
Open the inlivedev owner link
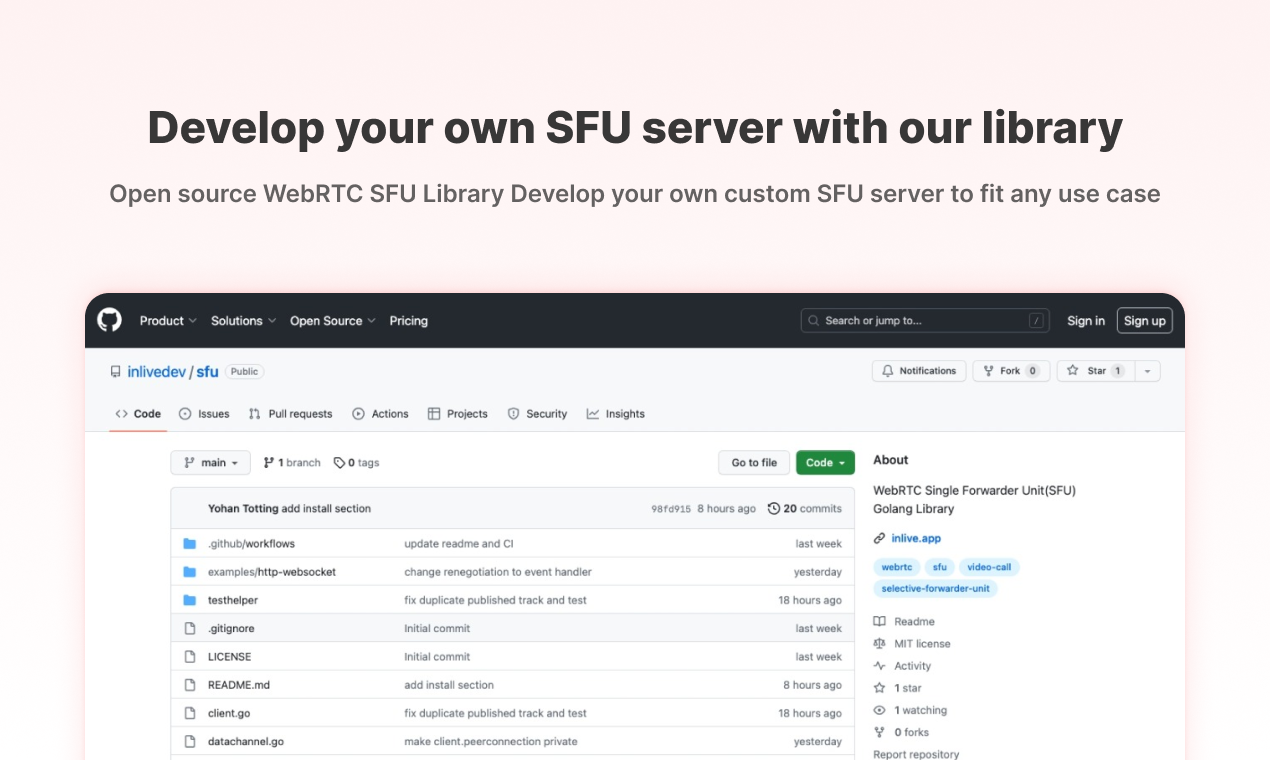(157, 371)
